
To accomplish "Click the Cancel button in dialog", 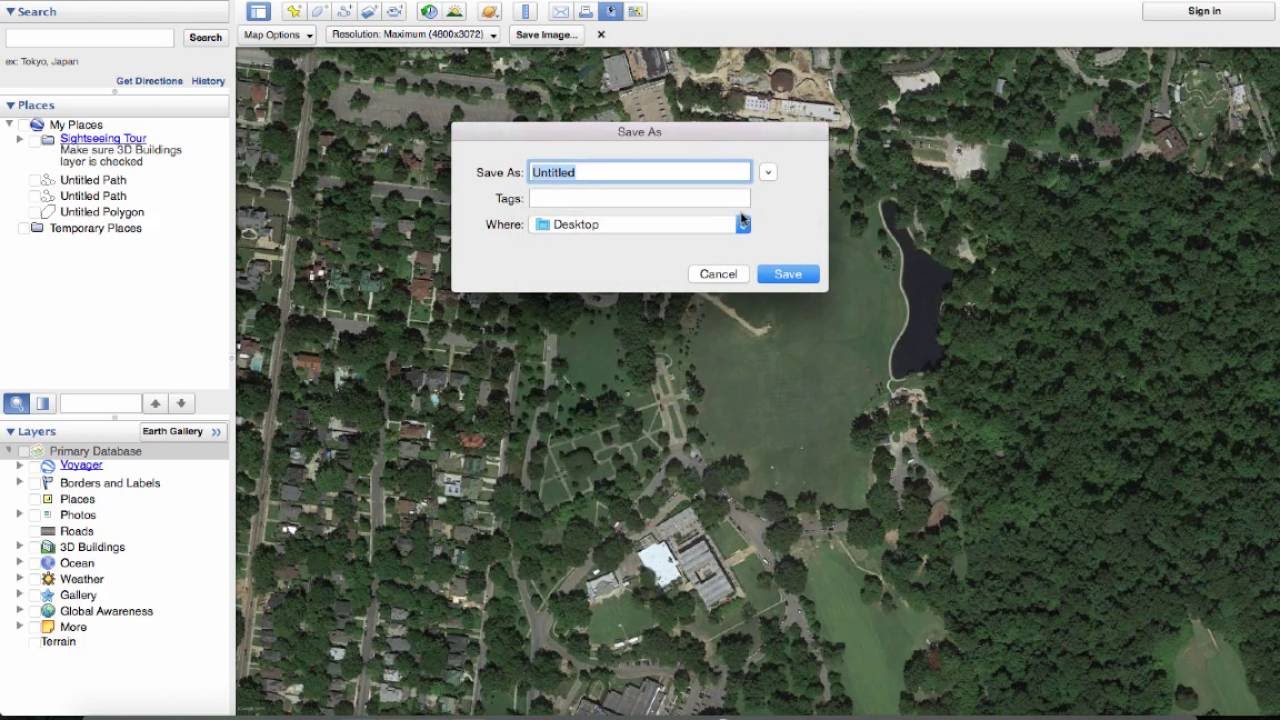I will click(x=718, y=274).
